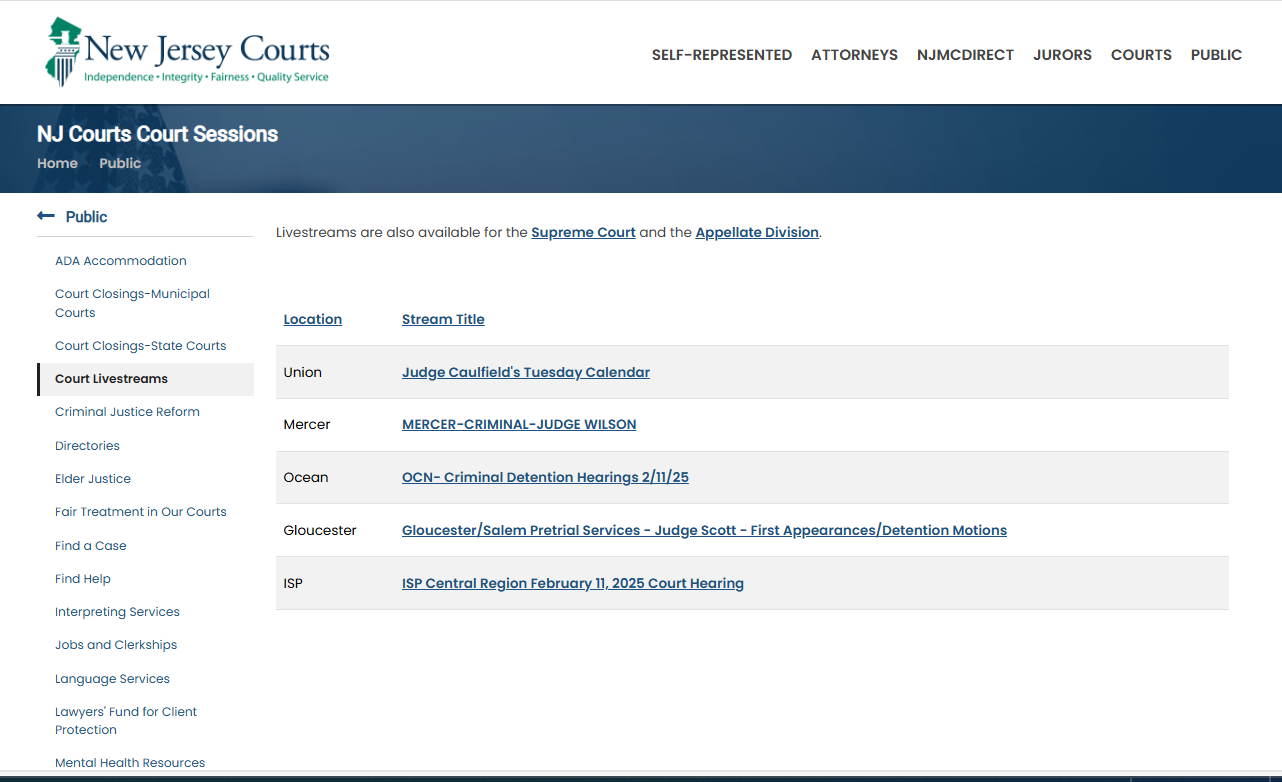Select ADA Accommodation in sidebar
The width and height of the screenshot is (1282, 782).
121,261
